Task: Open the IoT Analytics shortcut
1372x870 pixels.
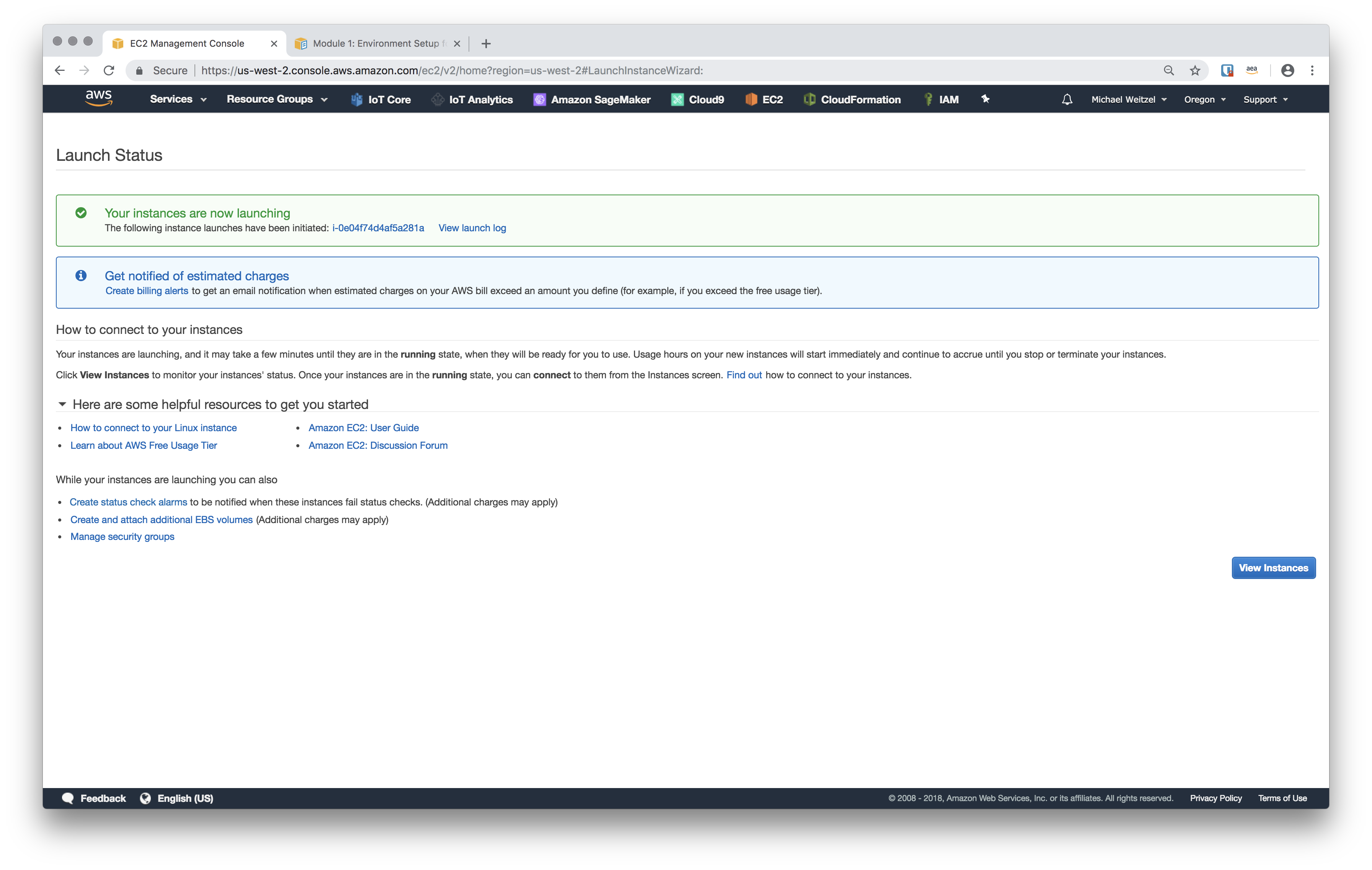Action: pyautogui.click(x=472, y=99)
